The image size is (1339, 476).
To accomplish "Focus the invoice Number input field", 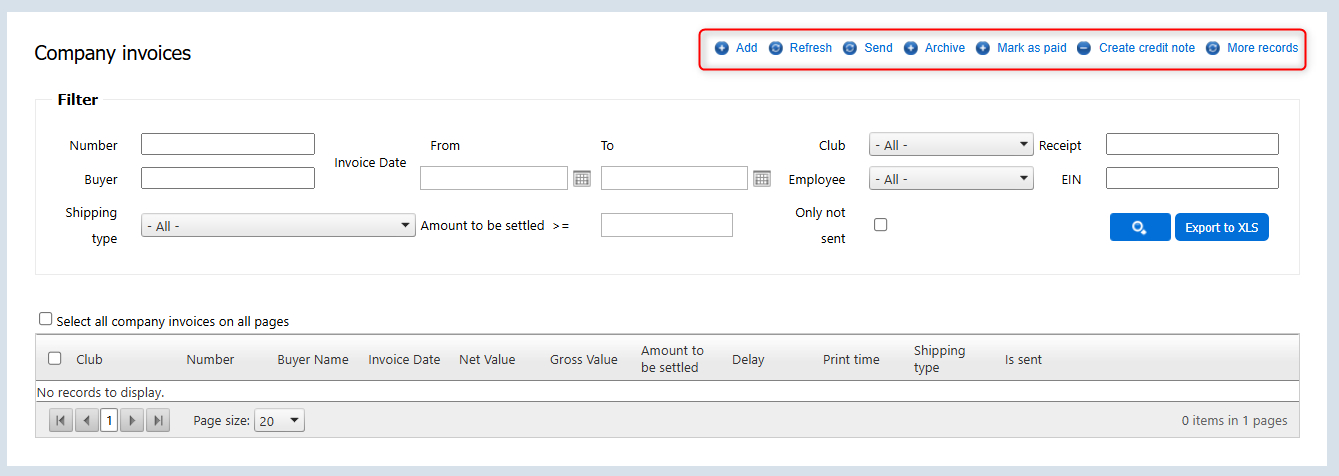I will [x=228, y=145].
